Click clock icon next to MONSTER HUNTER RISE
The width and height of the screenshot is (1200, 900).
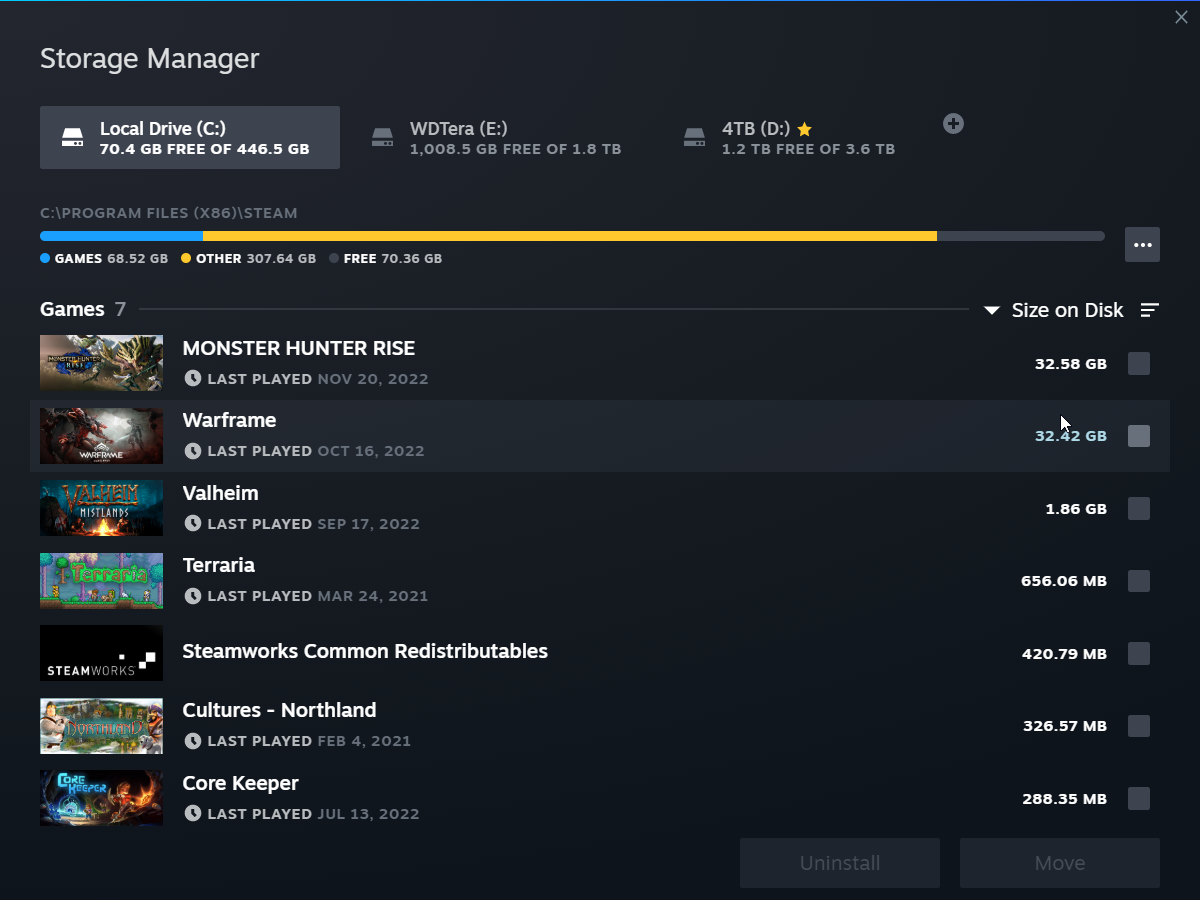click(x=193, y=379)
